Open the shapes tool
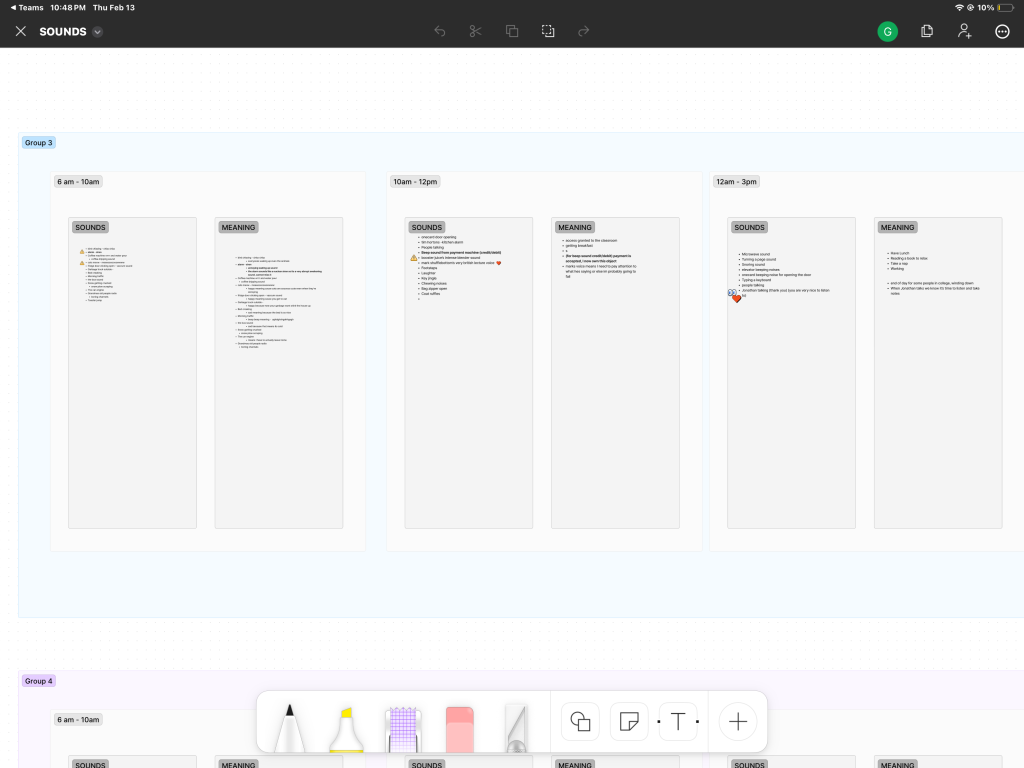 click(x=580, y=721)
